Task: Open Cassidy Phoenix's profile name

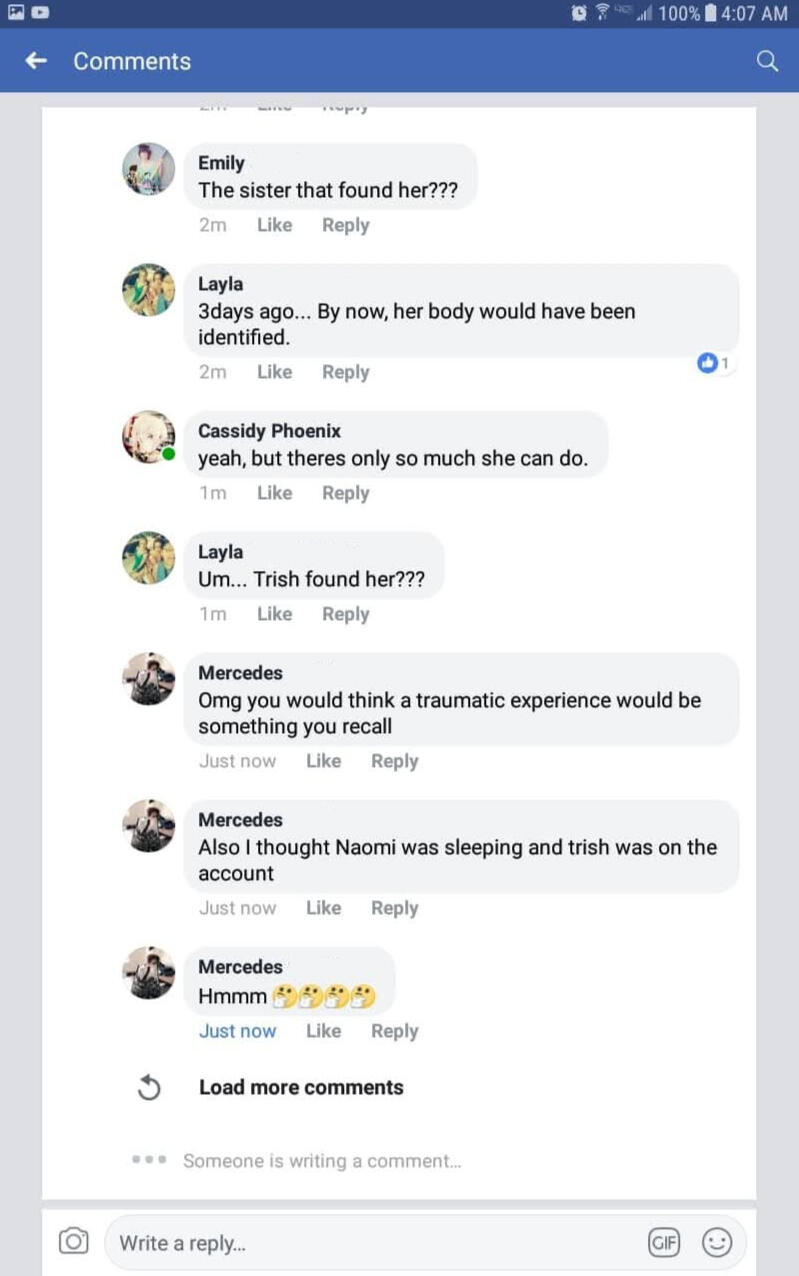Action: pyautogui.click(x=269, y=431)
